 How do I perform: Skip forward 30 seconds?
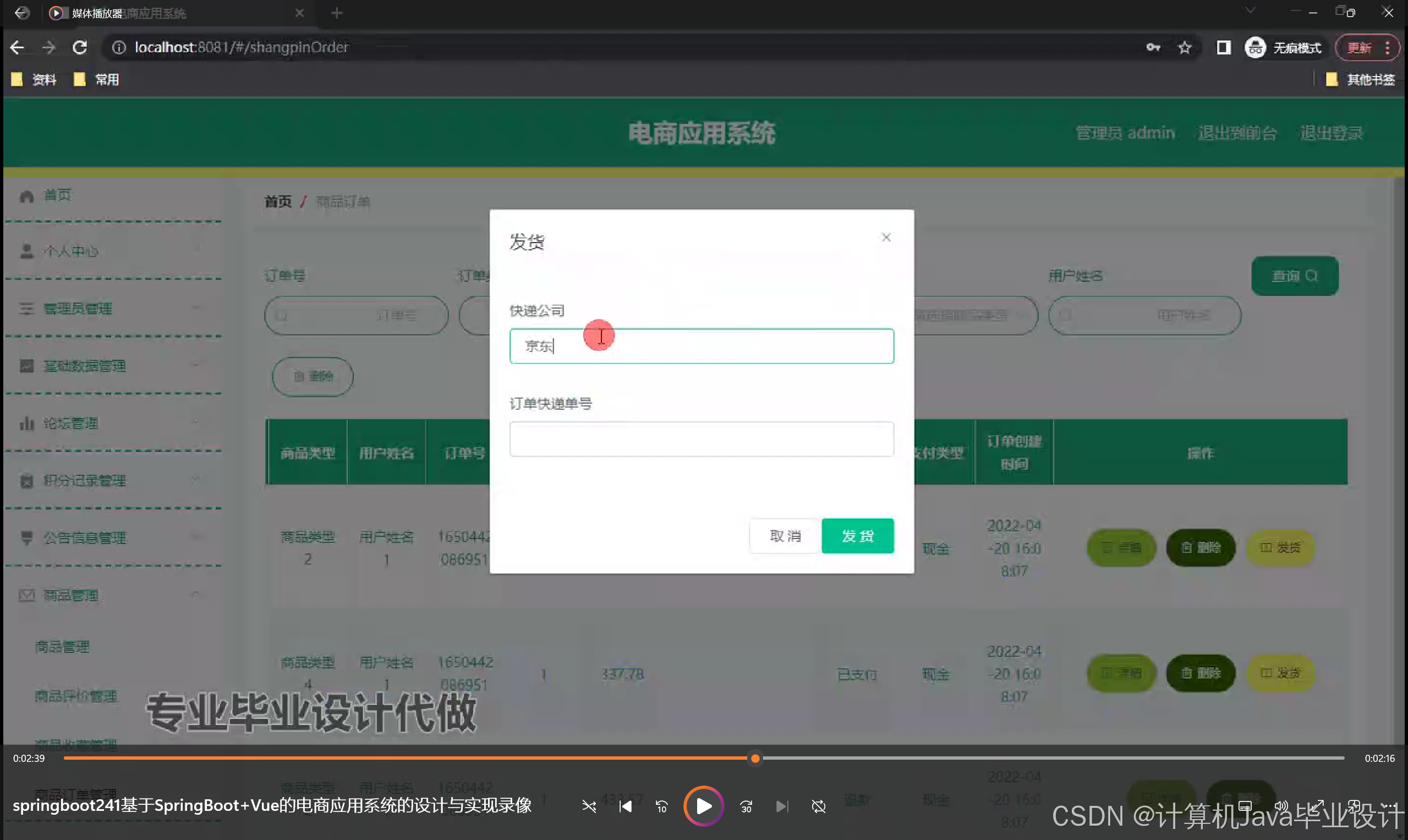point(746,806)
